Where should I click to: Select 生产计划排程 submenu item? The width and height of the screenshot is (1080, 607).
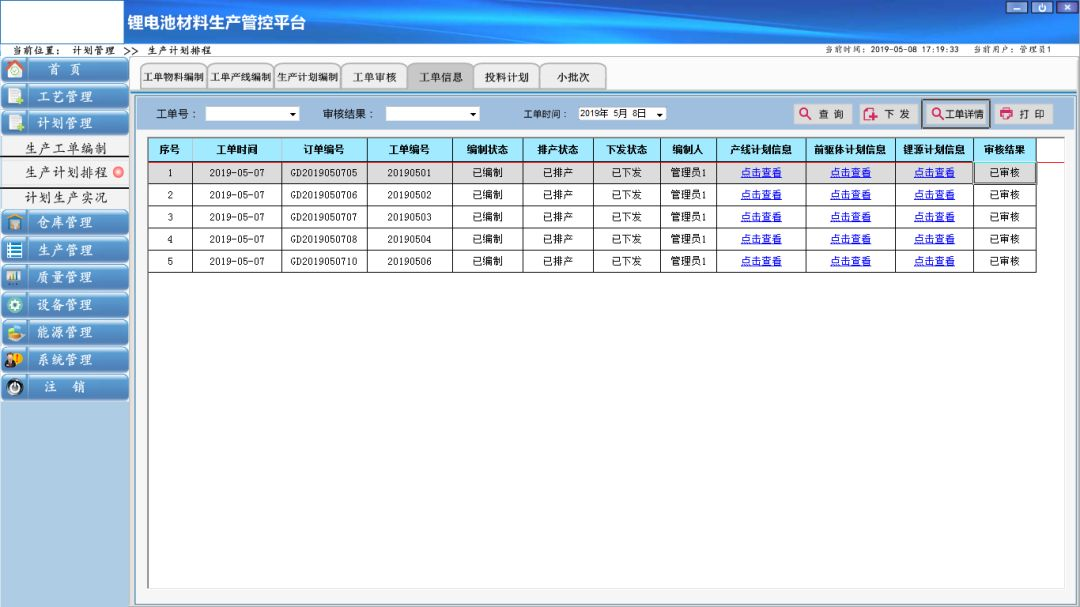[65, 172]
